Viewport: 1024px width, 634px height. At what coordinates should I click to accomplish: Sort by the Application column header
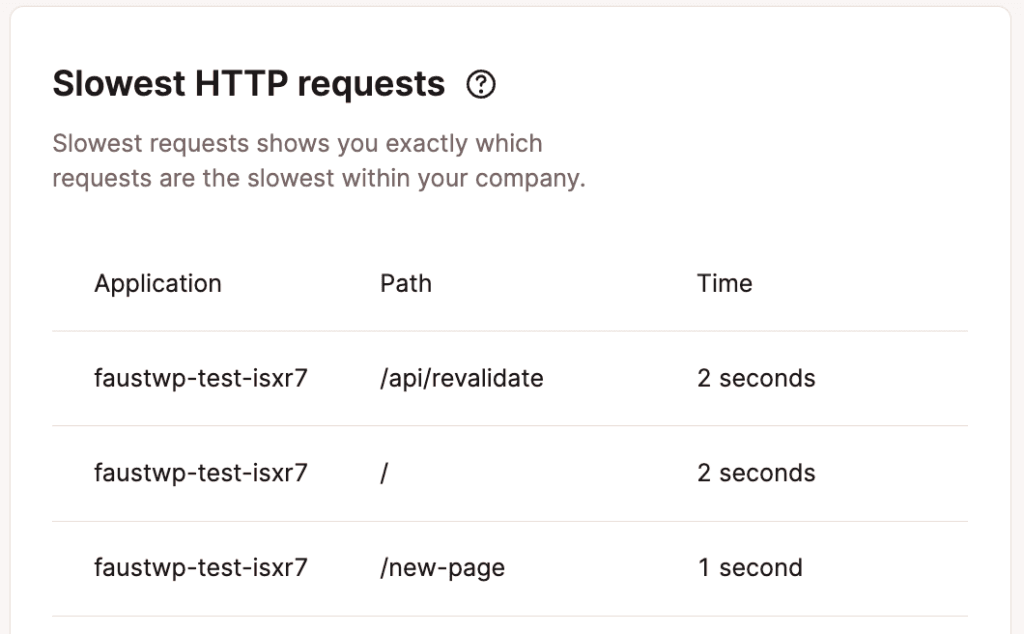click(x=157, y=283)
